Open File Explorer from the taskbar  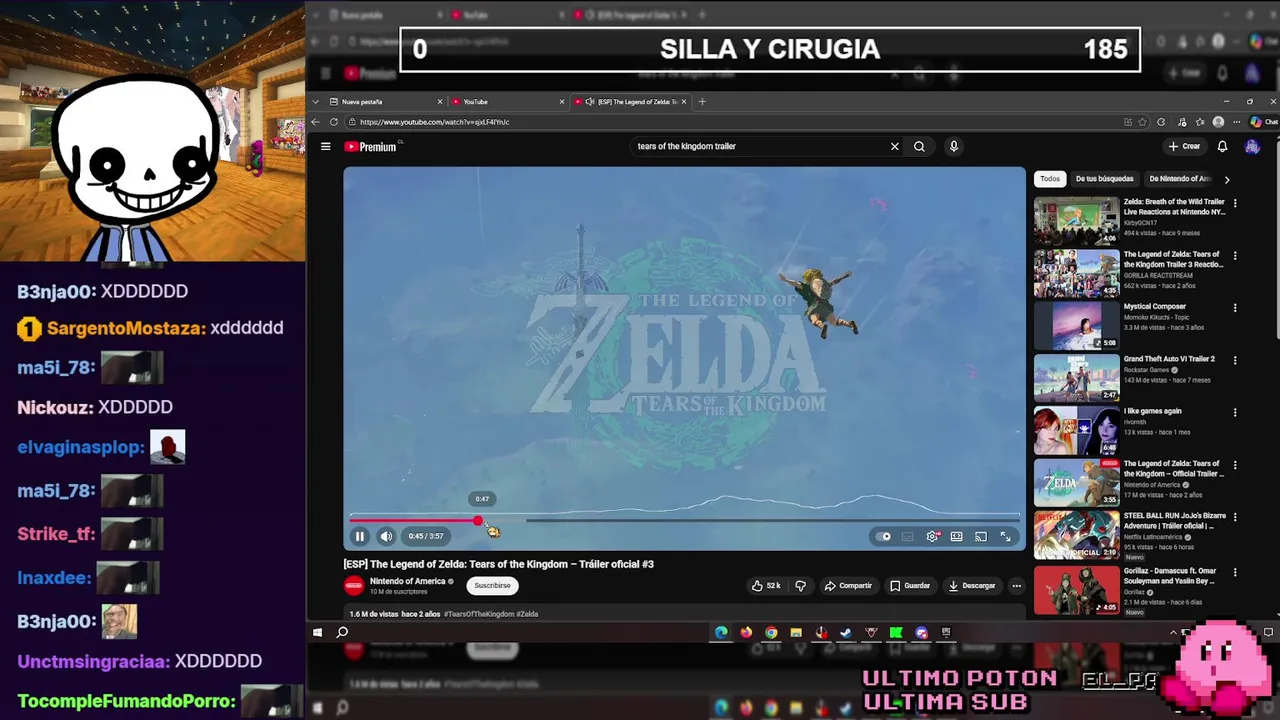796,632
